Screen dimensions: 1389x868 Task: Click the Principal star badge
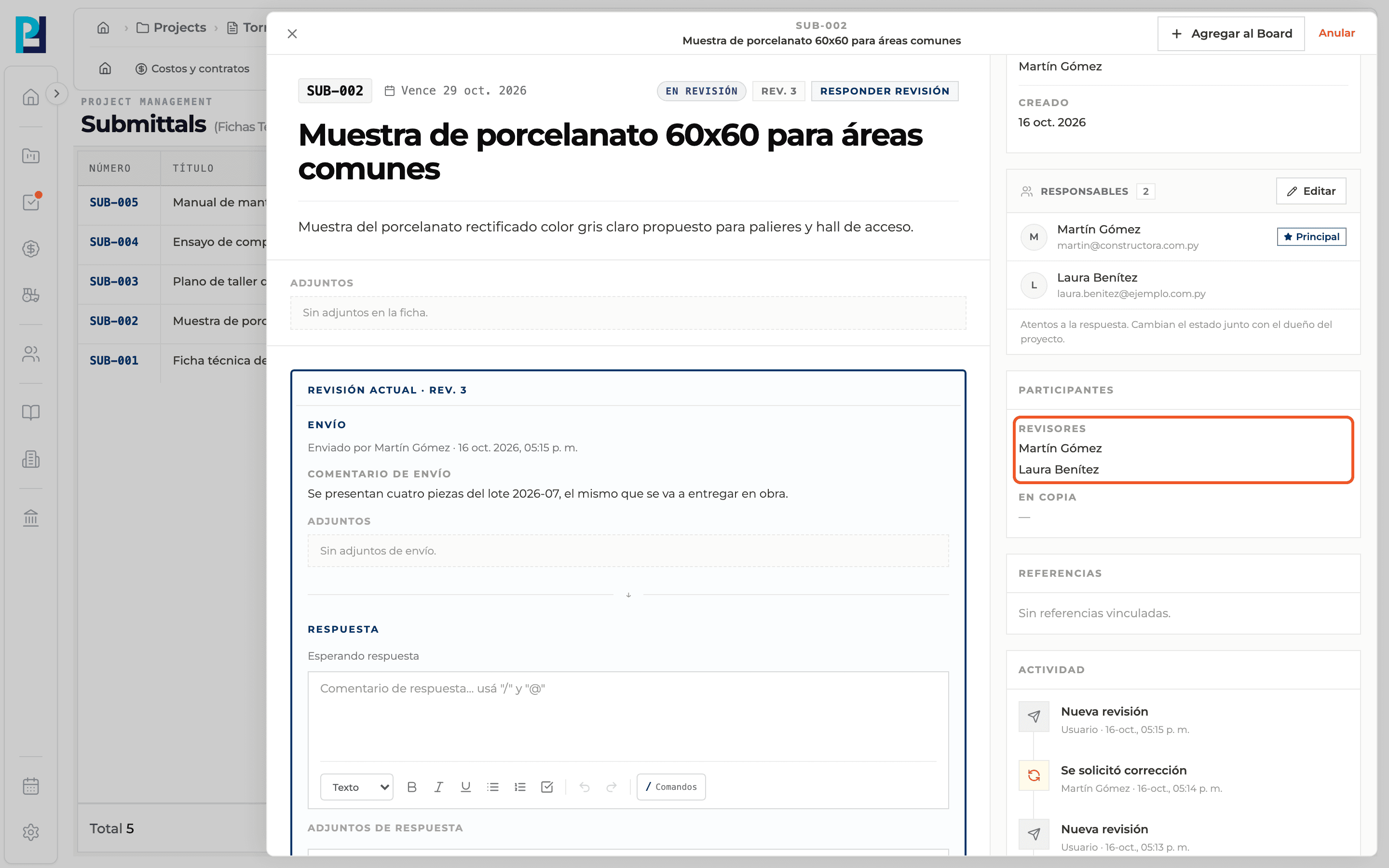(1311, 236)
